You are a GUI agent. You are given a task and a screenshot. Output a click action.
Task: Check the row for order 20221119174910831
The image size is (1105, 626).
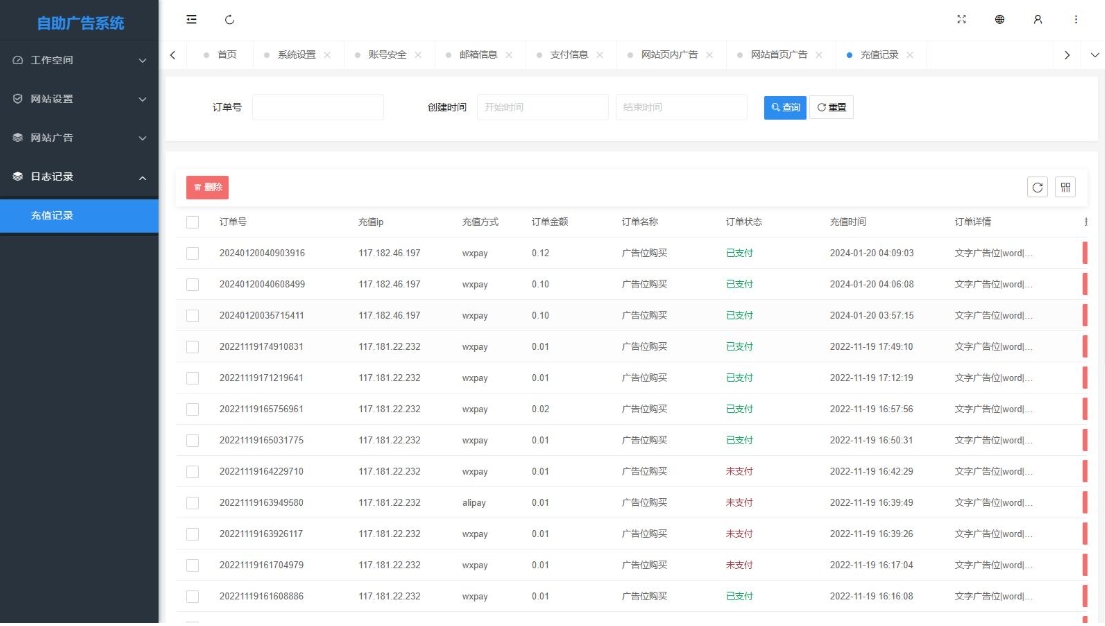192,347
